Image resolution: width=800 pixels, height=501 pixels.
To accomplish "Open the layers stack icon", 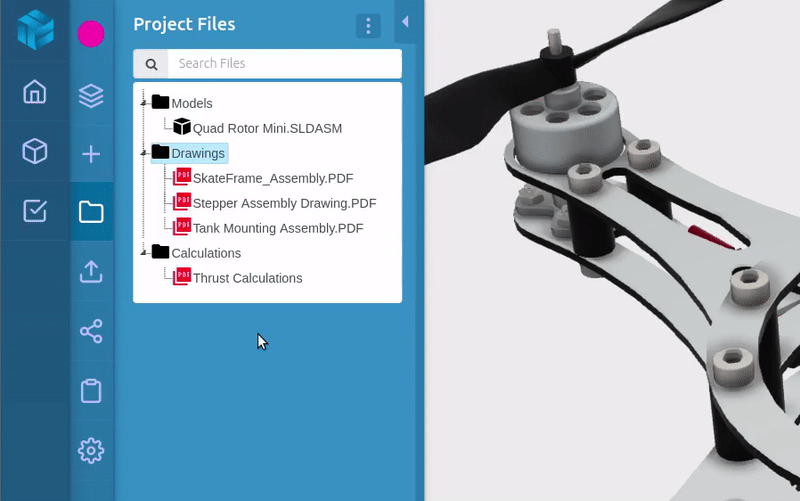I will click(91, 95).
